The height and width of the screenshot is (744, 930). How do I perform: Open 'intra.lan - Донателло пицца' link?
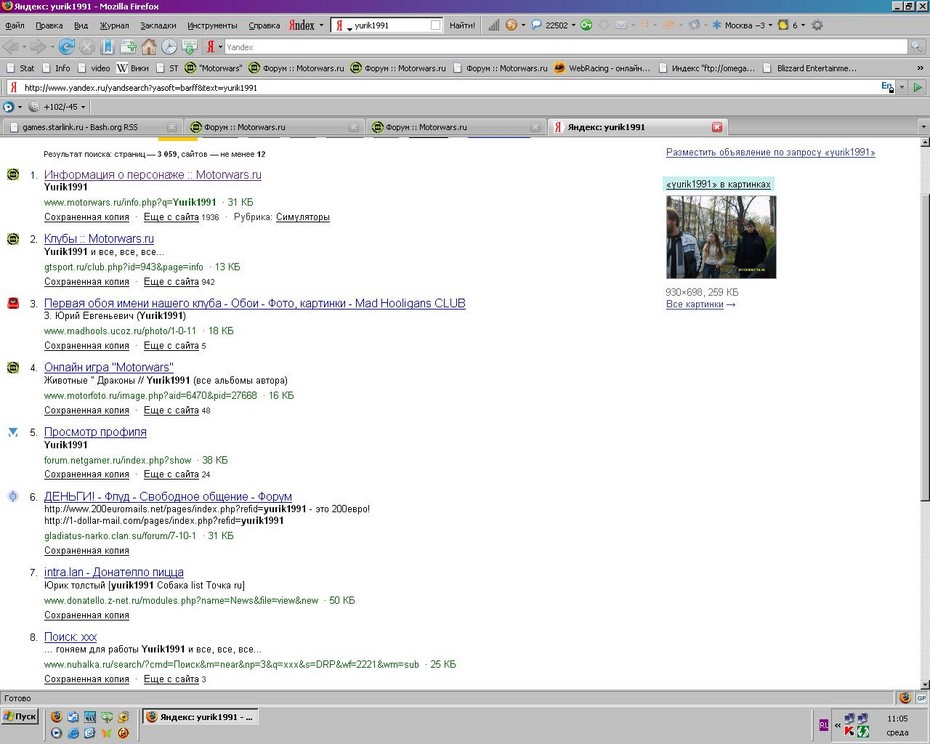pyautogui.click(x=114, y=572)
